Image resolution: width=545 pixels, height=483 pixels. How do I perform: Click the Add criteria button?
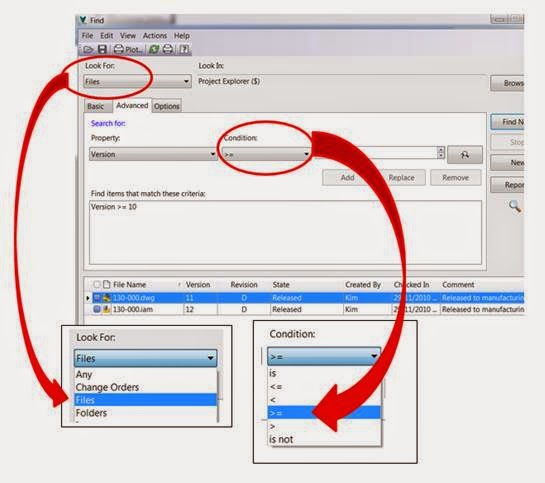point(347,178)
